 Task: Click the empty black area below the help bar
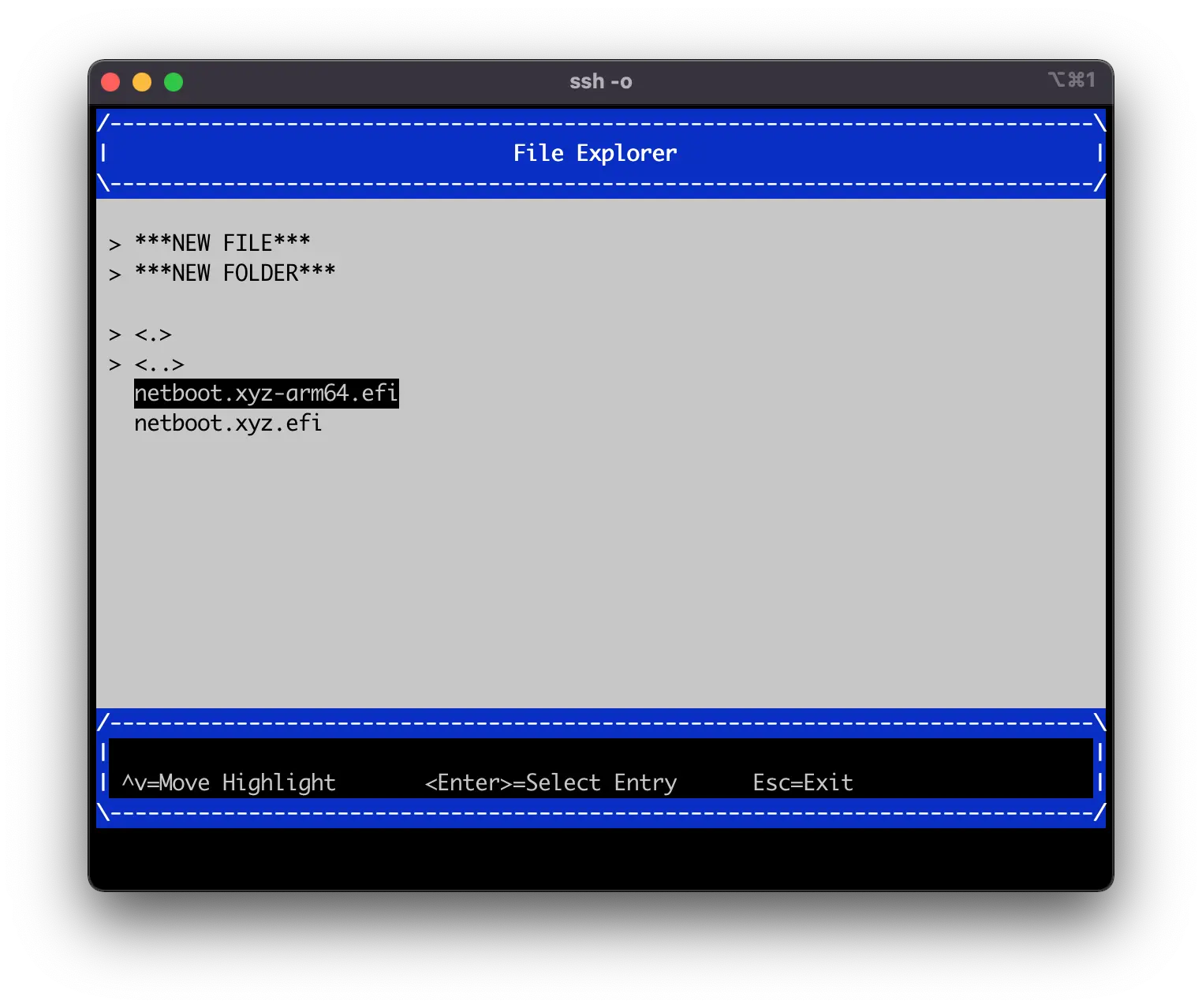[x=600, y=858]
